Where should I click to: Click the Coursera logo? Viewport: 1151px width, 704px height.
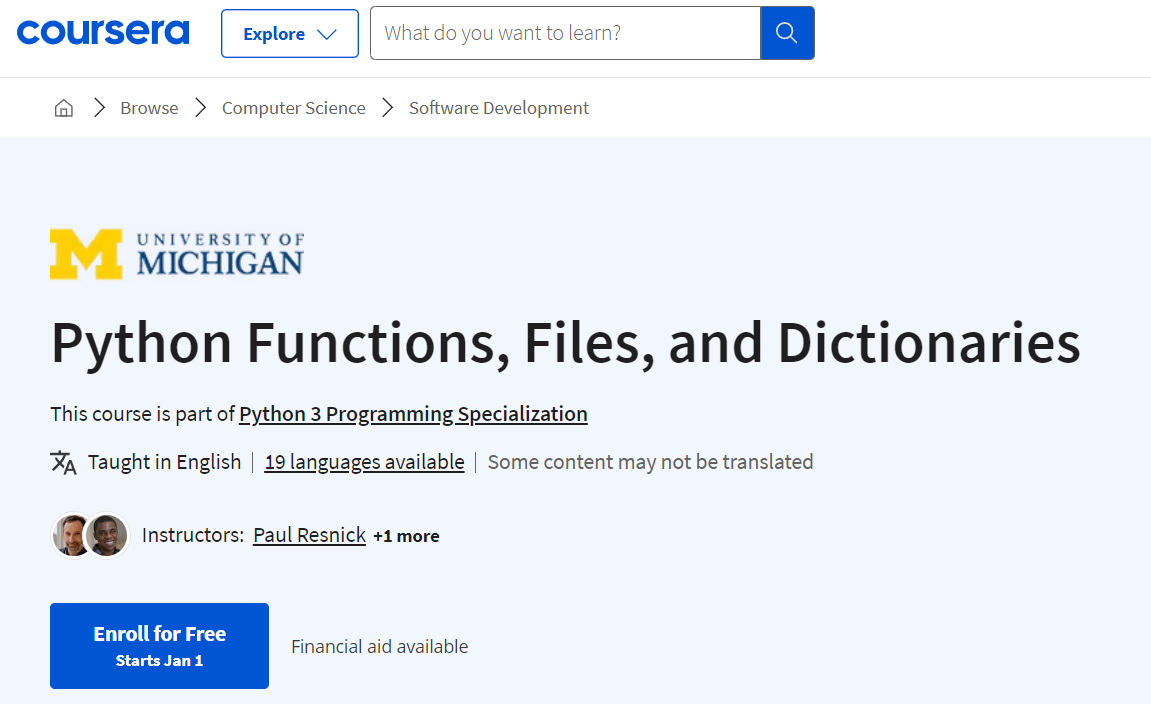(x=102, y=32)
